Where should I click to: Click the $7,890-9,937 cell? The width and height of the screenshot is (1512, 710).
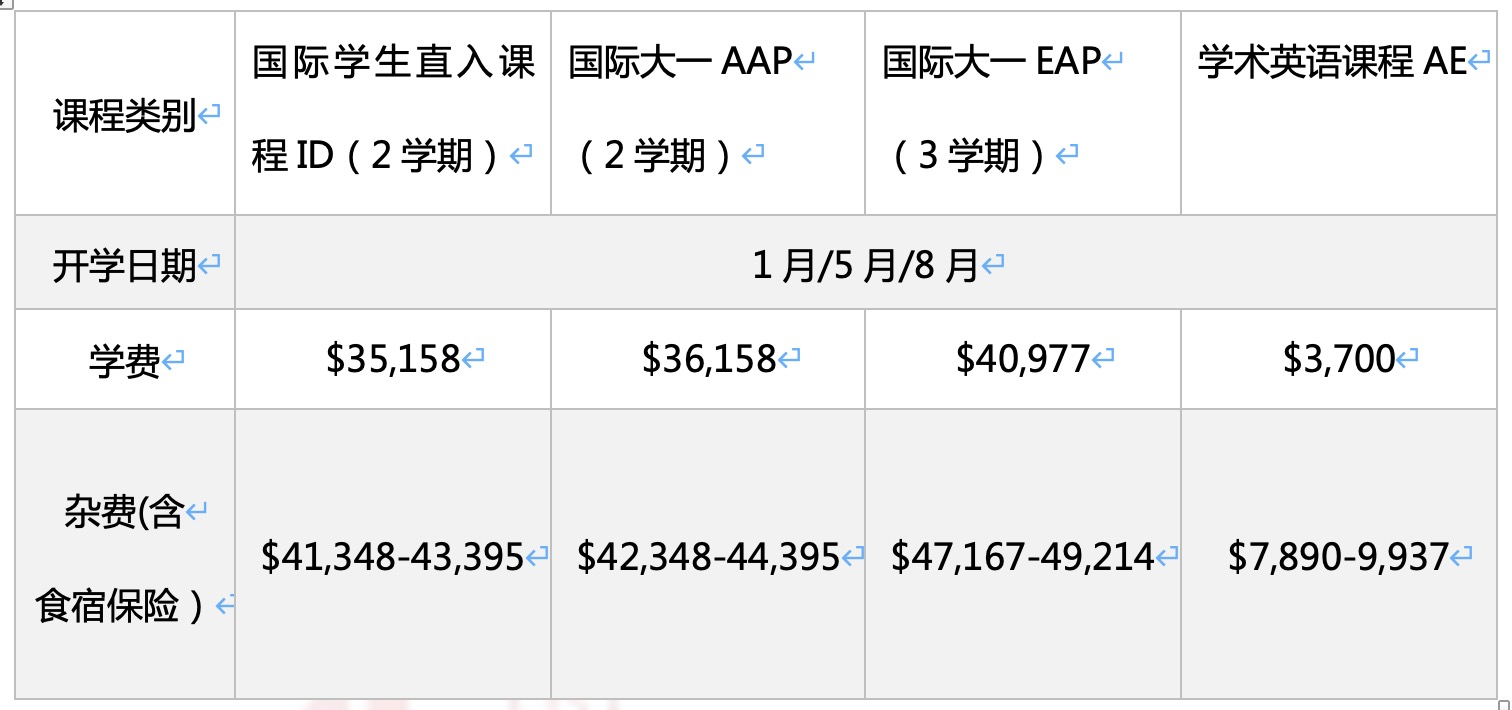coord(1338,557)
